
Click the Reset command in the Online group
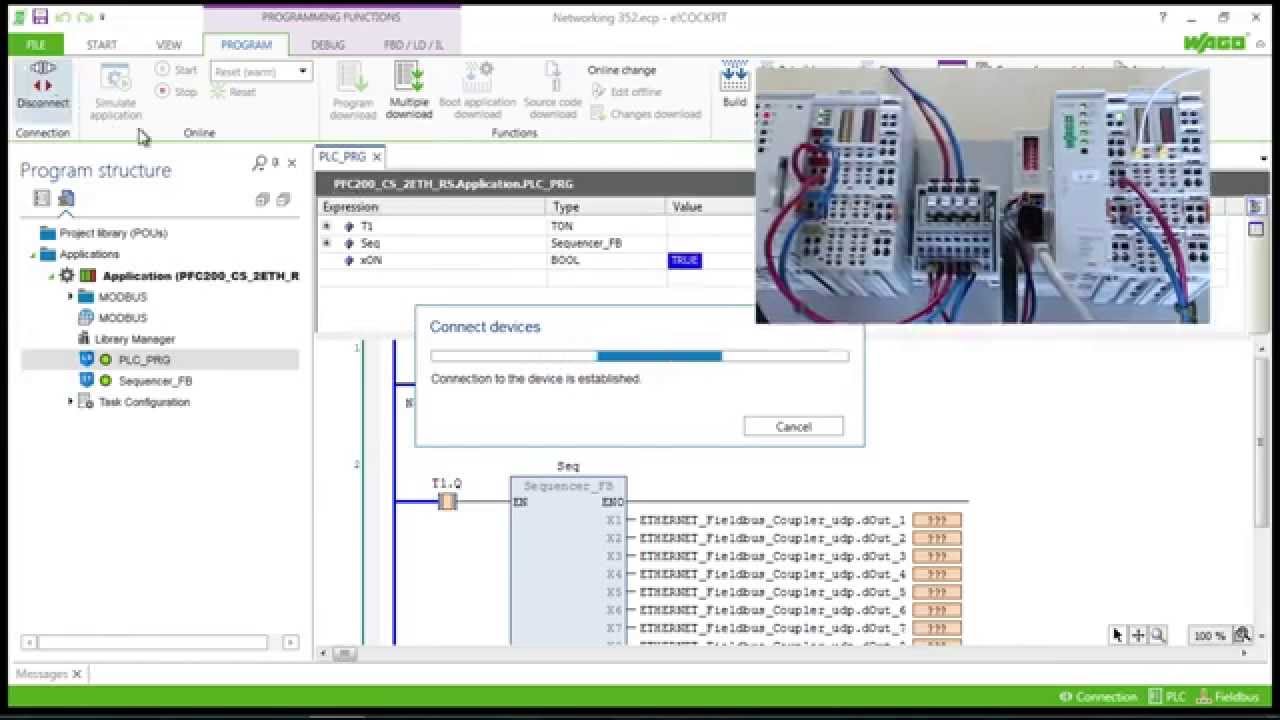[x=233, y=92]
